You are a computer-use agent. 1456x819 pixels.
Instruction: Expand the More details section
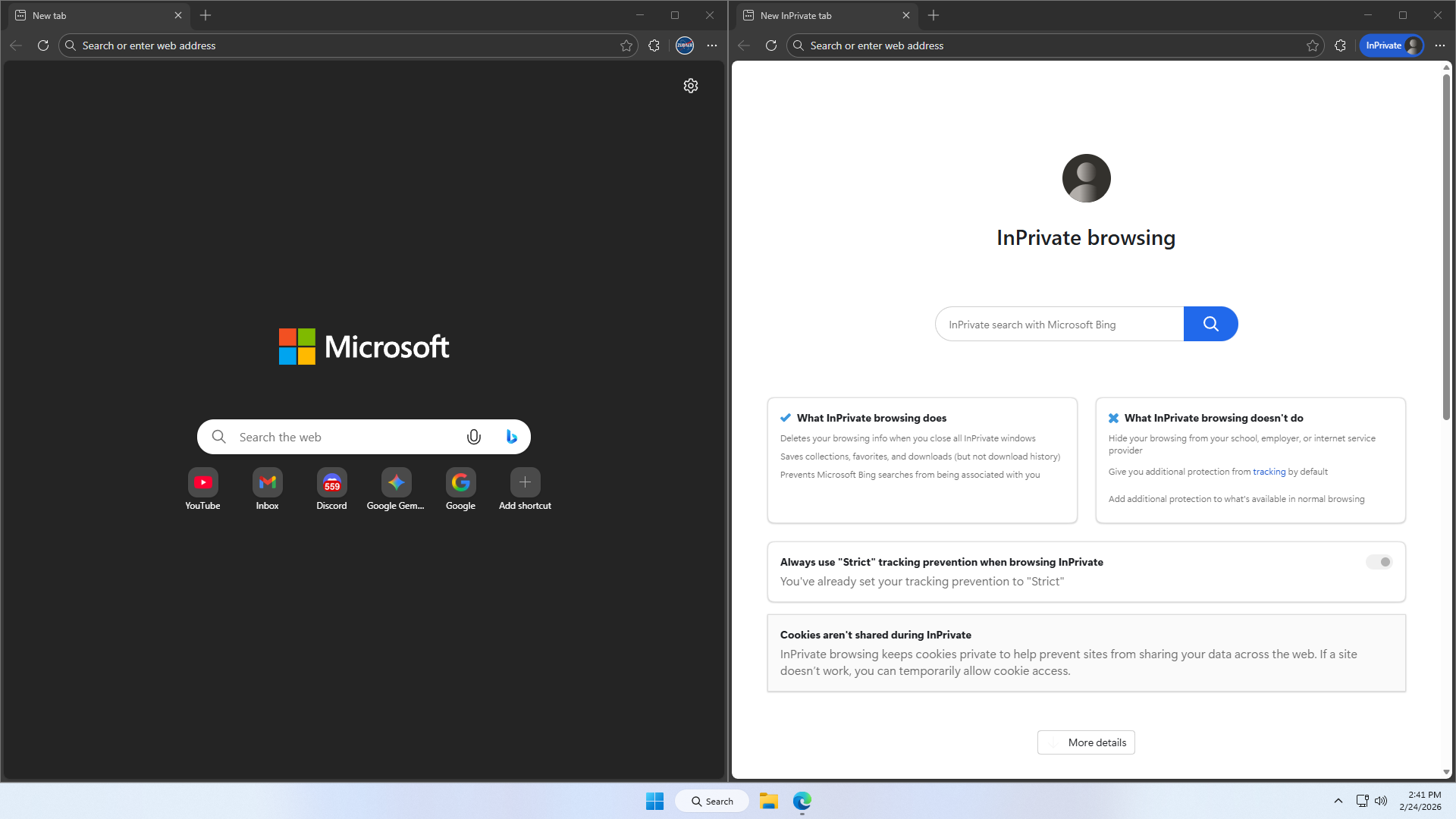coord(1086,742)
